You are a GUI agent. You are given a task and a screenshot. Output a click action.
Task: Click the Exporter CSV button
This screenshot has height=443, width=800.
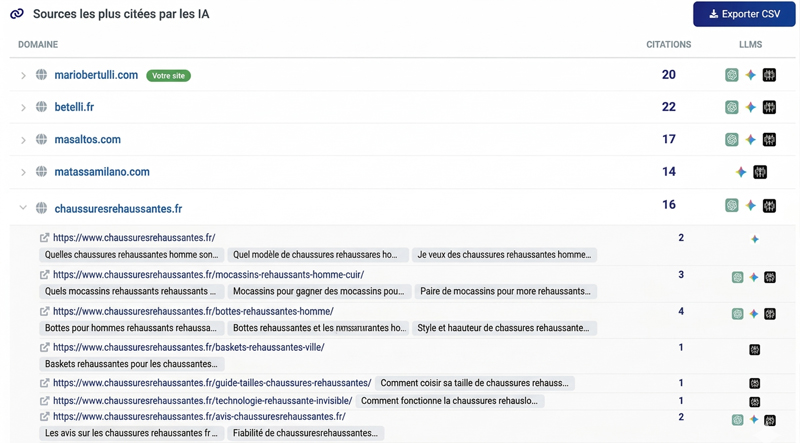pyautogui.click(x=744, y=14)
